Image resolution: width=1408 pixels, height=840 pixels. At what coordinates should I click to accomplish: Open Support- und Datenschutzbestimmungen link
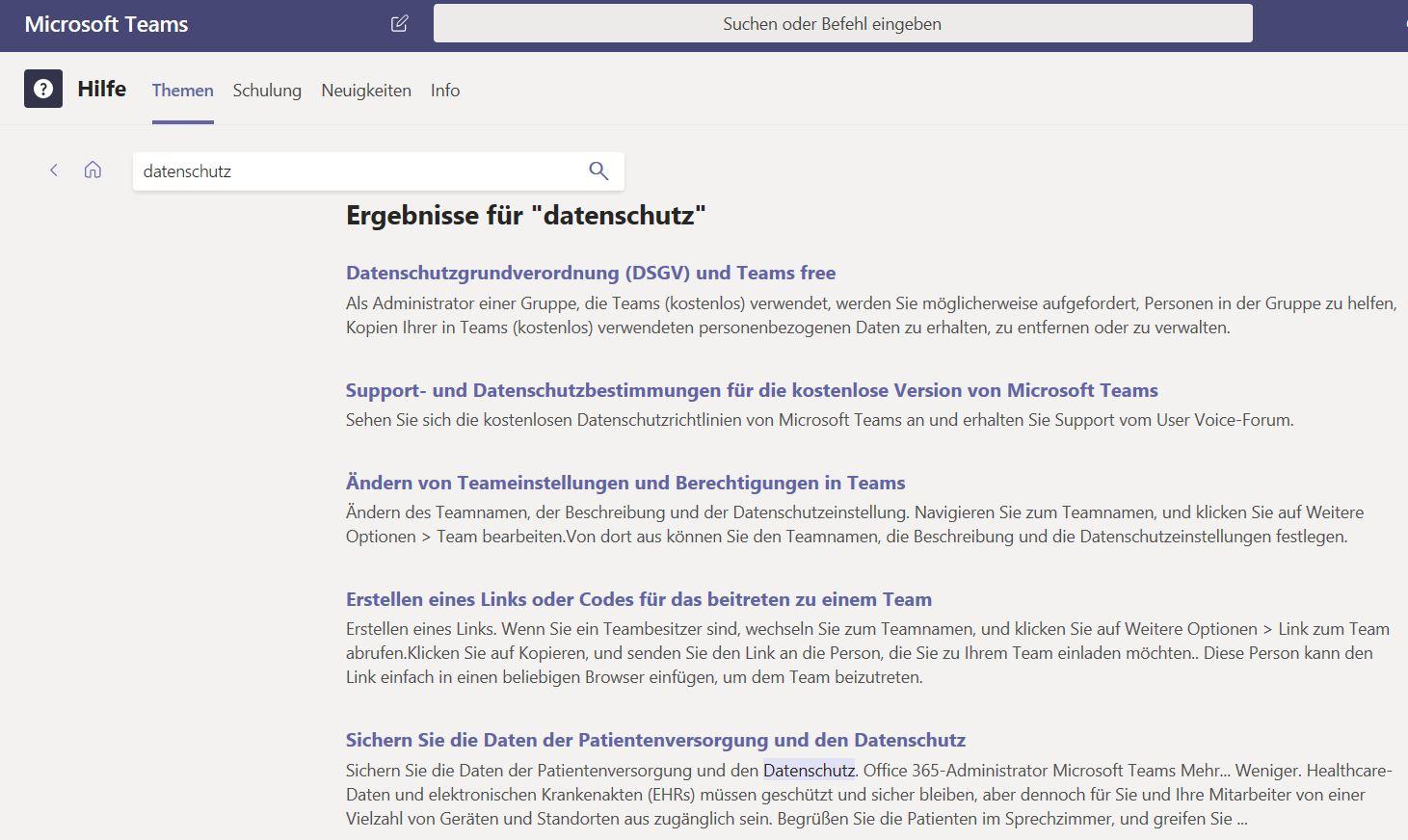tap(752, 390)
